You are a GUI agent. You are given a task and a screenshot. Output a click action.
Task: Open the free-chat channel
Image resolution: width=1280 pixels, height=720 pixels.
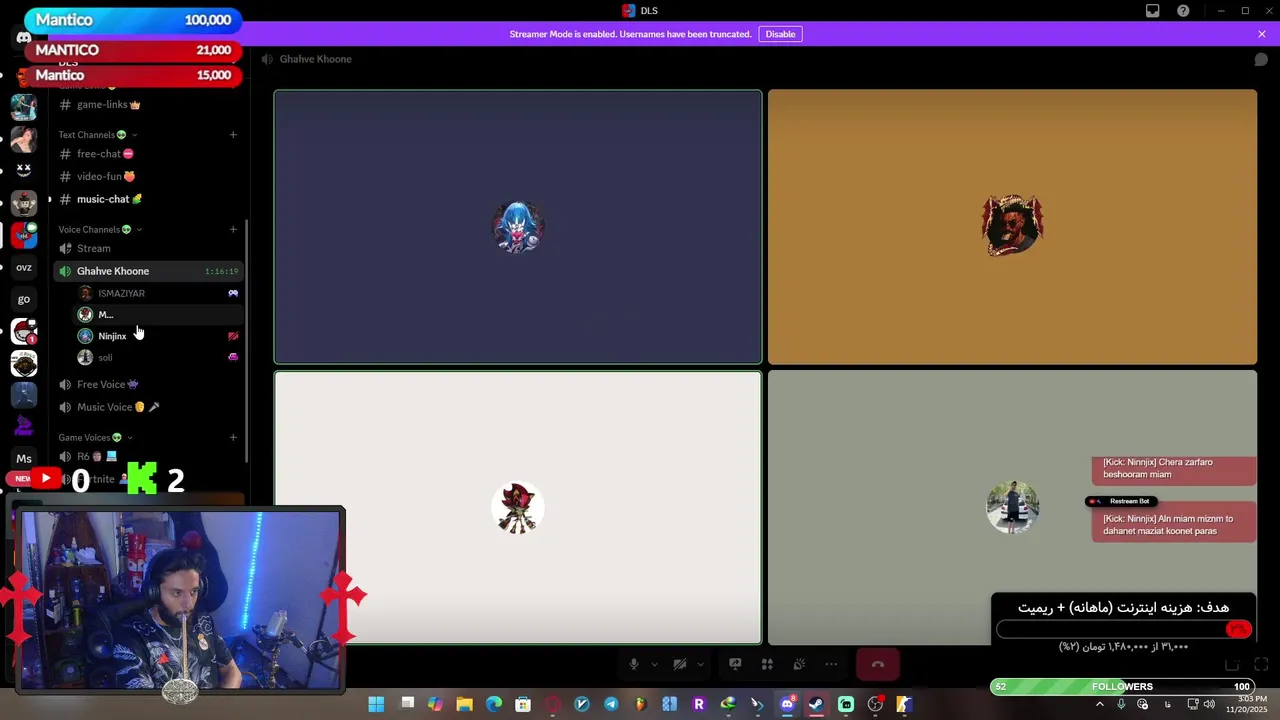click(148, 154)
